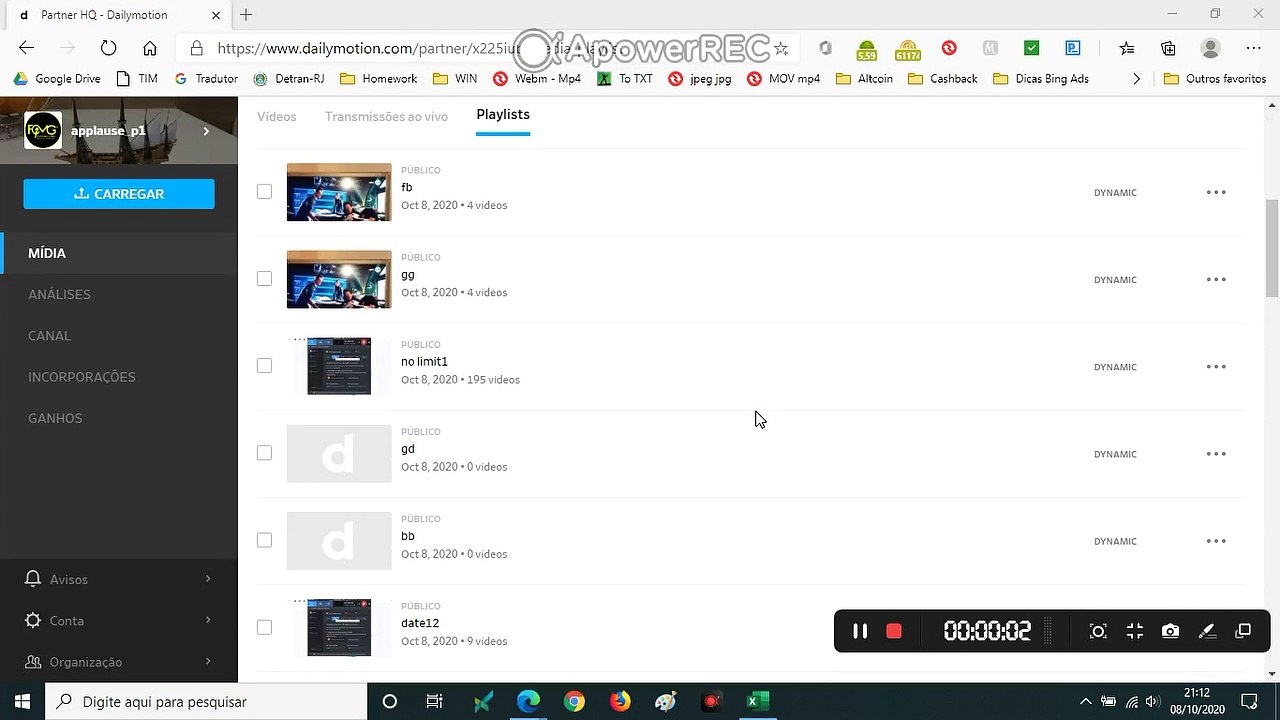The width and height of the screenshot is (1280, 720).
Task: Tick the checkbox for playlist no limit1
Action: pyautogui.click(x=264, y=365)
